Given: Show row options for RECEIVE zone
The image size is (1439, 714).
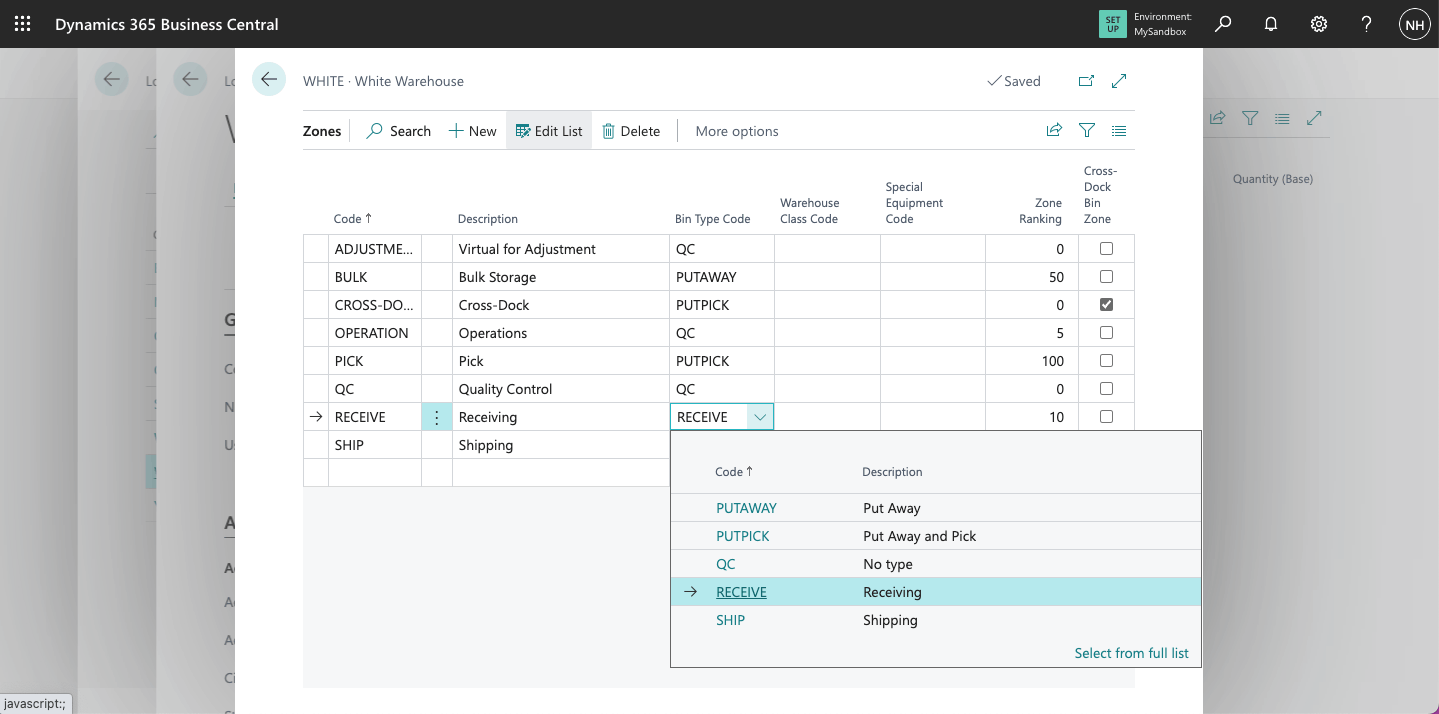Looking at the screenshot, I should [437, 417].
